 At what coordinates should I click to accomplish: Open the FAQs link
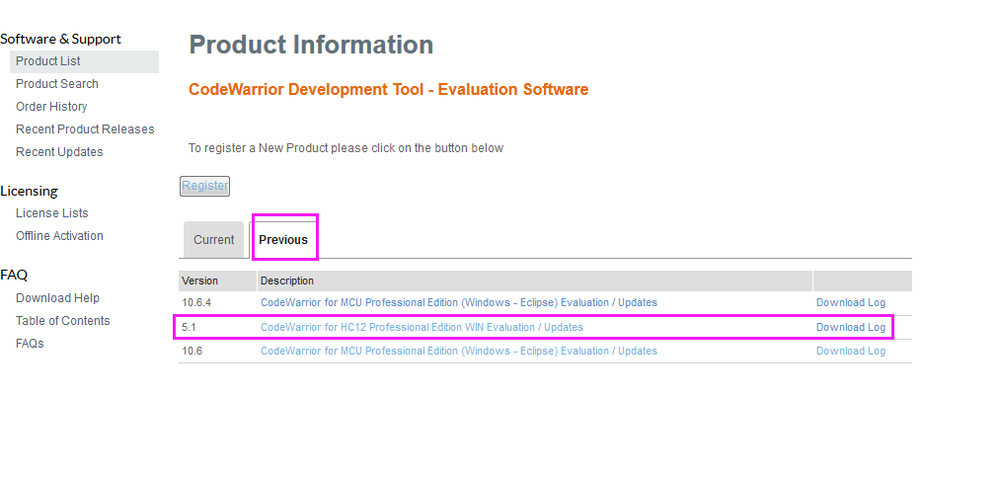click(30, 344)
